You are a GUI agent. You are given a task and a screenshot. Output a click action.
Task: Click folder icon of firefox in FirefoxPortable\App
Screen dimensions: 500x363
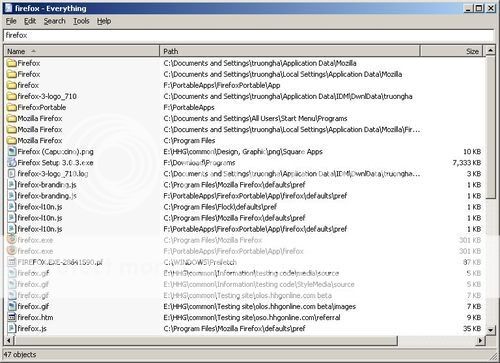pos(12,85)
